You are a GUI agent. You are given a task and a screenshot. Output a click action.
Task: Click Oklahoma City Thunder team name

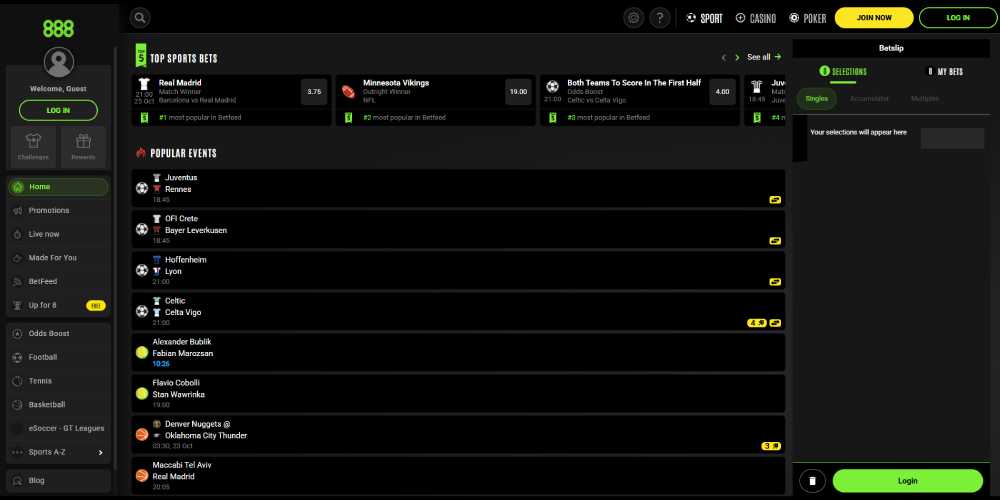coord(206,436)
